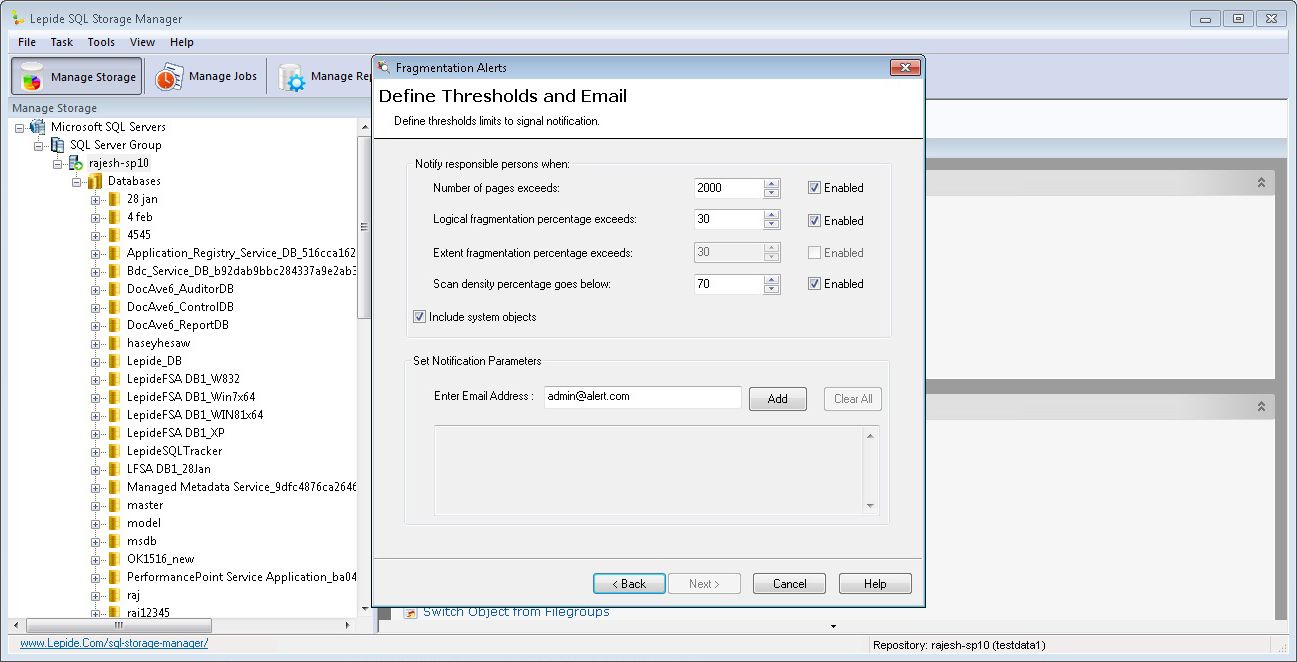Select the model database label
This screenshot has height=662, width=1297.
(x=144, y=523)
